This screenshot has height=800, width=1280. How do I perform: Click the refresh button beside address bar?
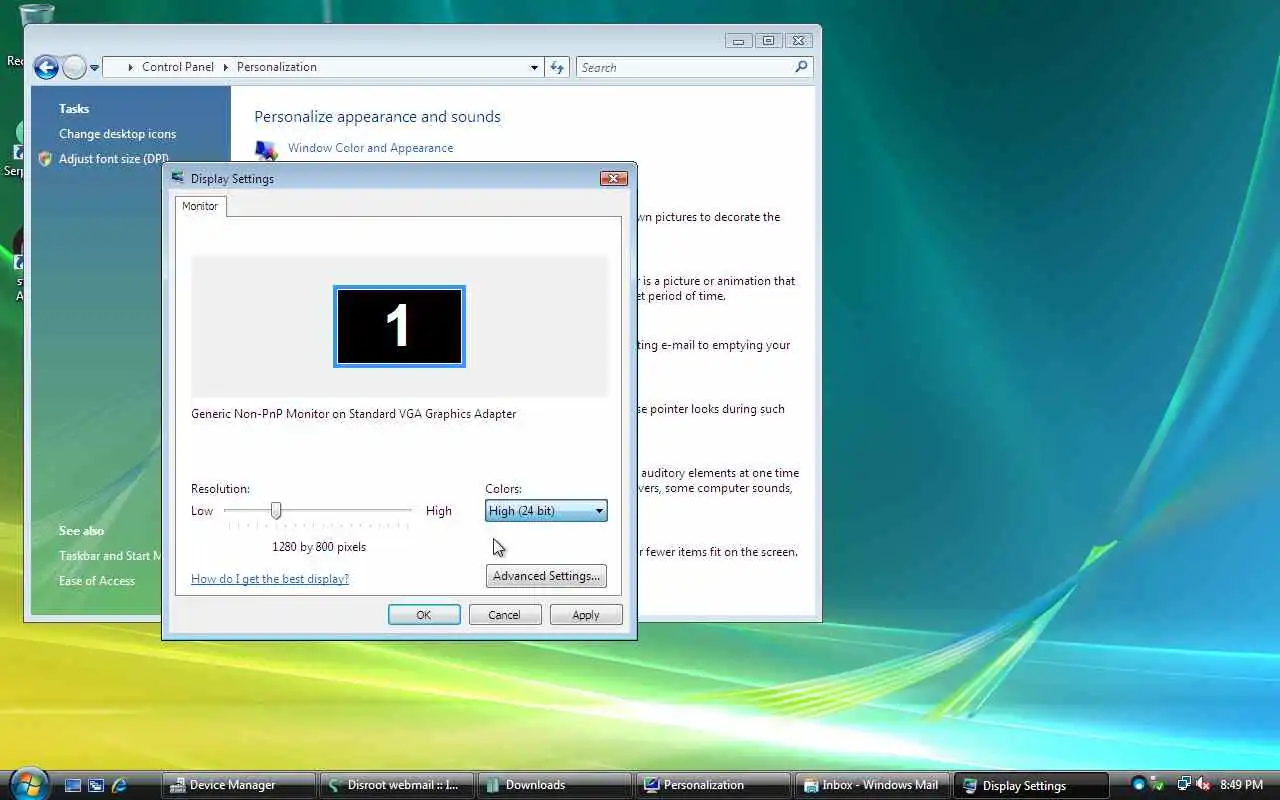(x=558, y=67)
